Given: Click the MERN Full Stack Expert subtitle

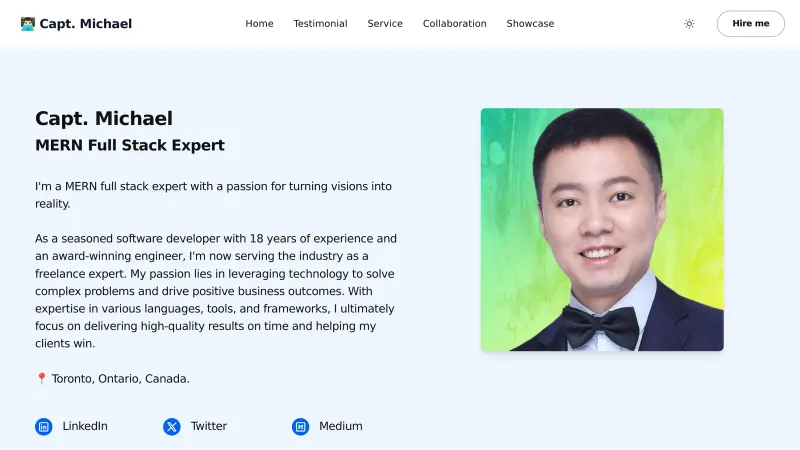Looking at the screenshot, I should point(130,145).
